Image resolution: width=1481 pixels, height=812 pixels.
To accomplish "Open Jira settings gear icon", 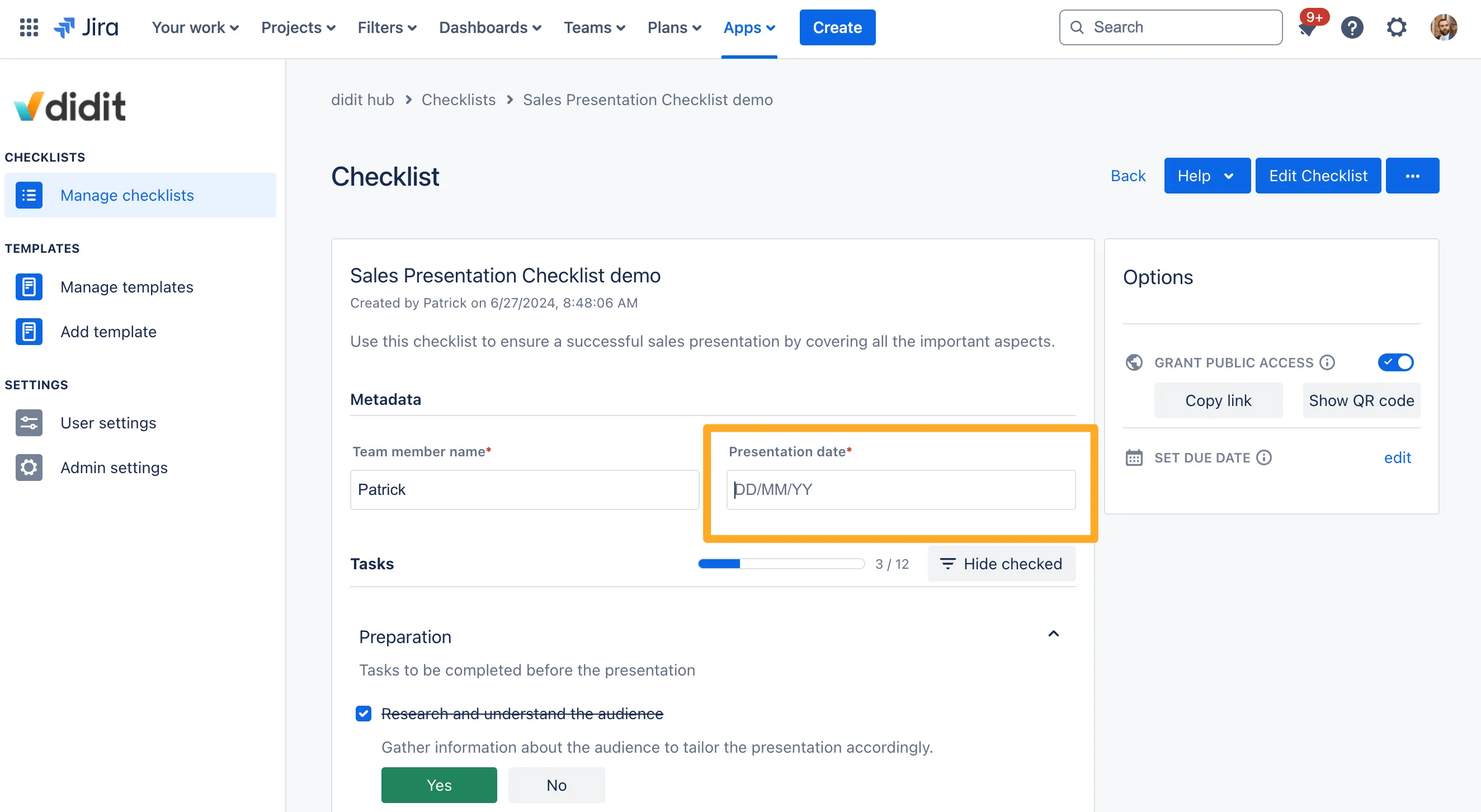I will point(1396,27).
